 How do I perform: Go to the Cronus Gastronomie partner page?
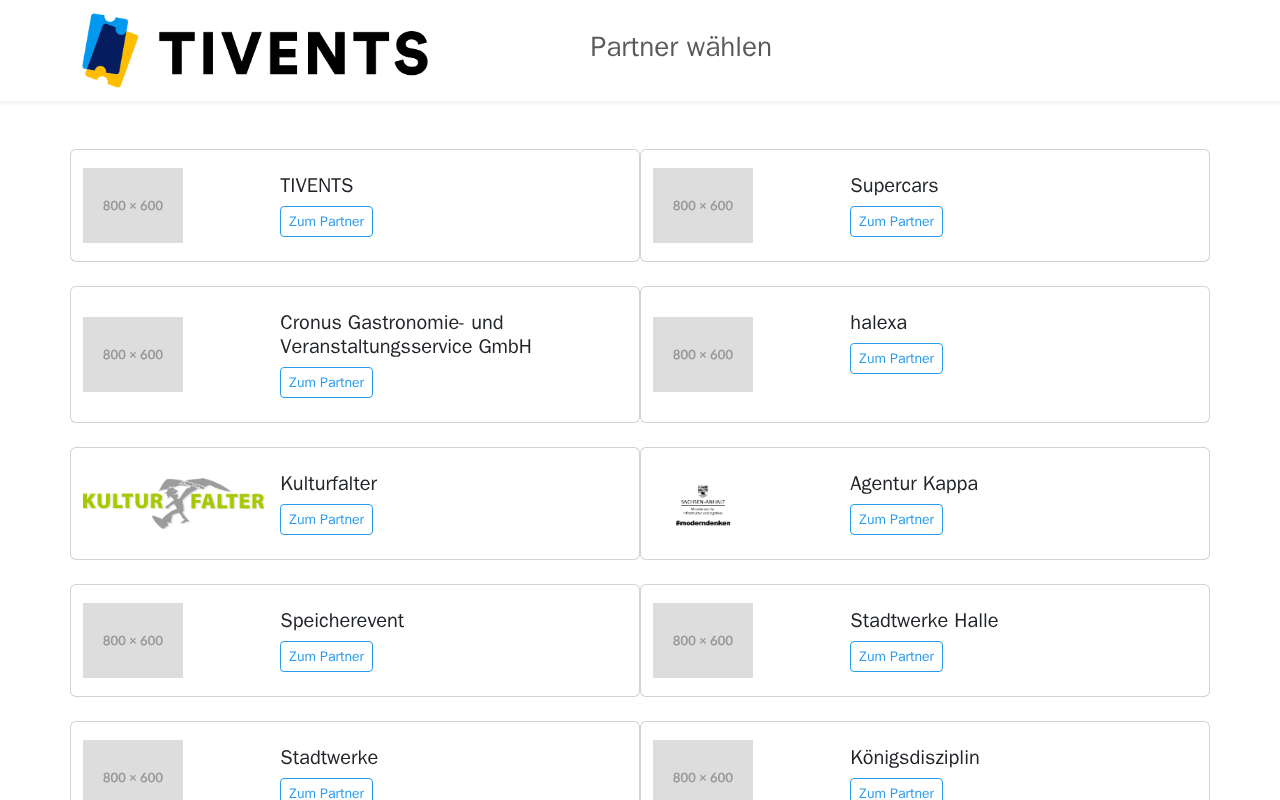coord(326,382)
